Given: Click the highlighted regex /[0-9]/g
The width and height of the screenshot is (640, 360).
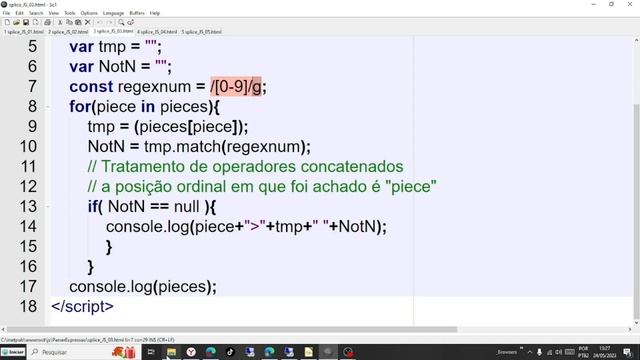Looking at the screenshot, I should click(x=236, y=87).
